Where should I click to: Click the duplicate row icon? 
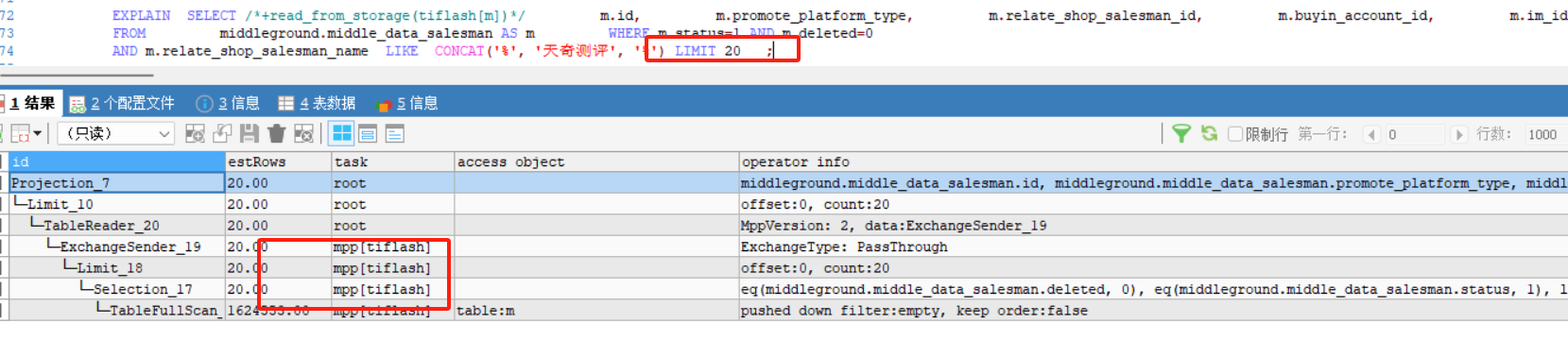click(x=222, y=134)
